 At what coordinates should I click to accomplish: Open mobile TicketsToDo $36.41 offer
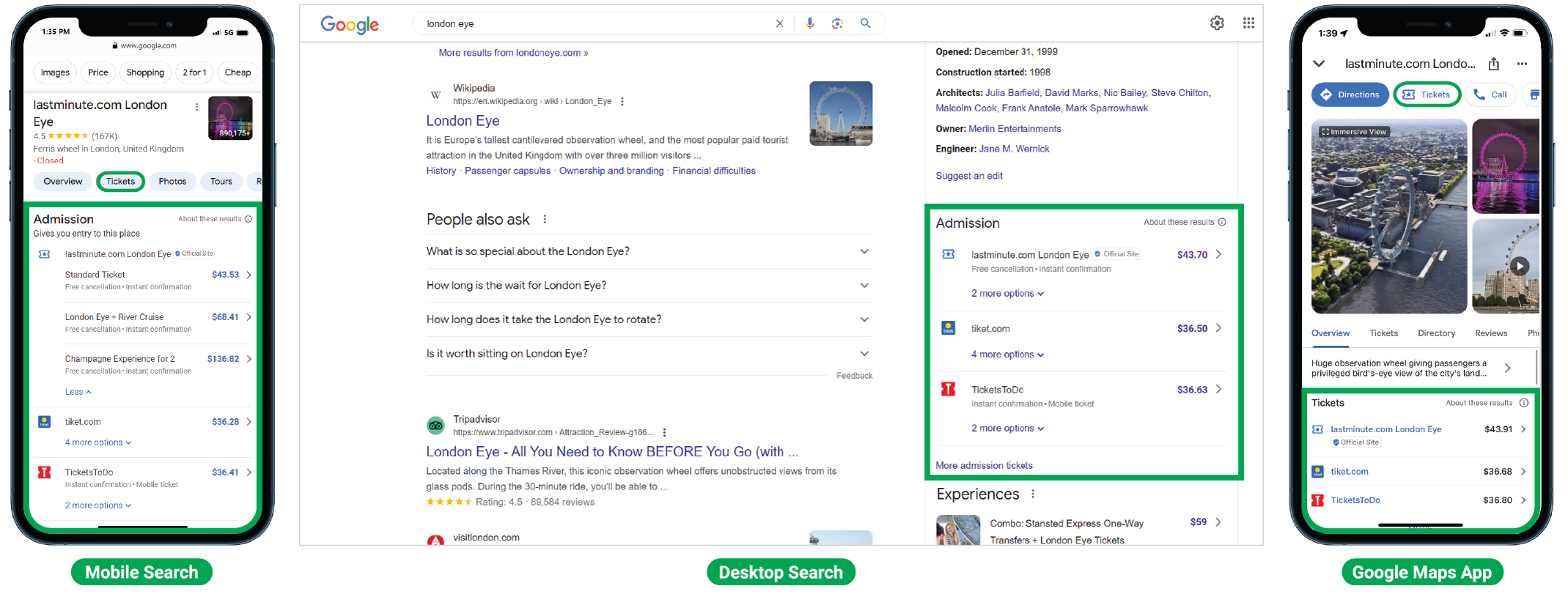[x=144, y=478]
